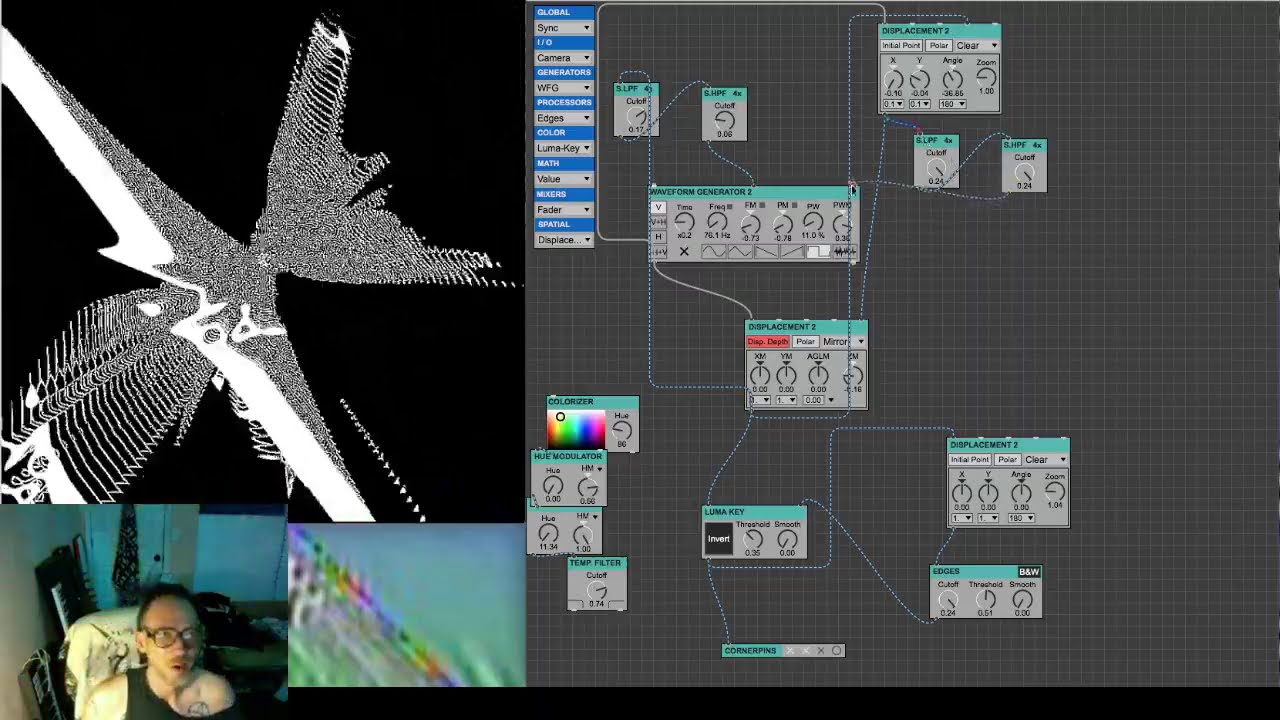Image resolution: width=1280 pixels, height=720 pixels.
Task: Select the GENERATORS category header
Action: tap(563, 72)
